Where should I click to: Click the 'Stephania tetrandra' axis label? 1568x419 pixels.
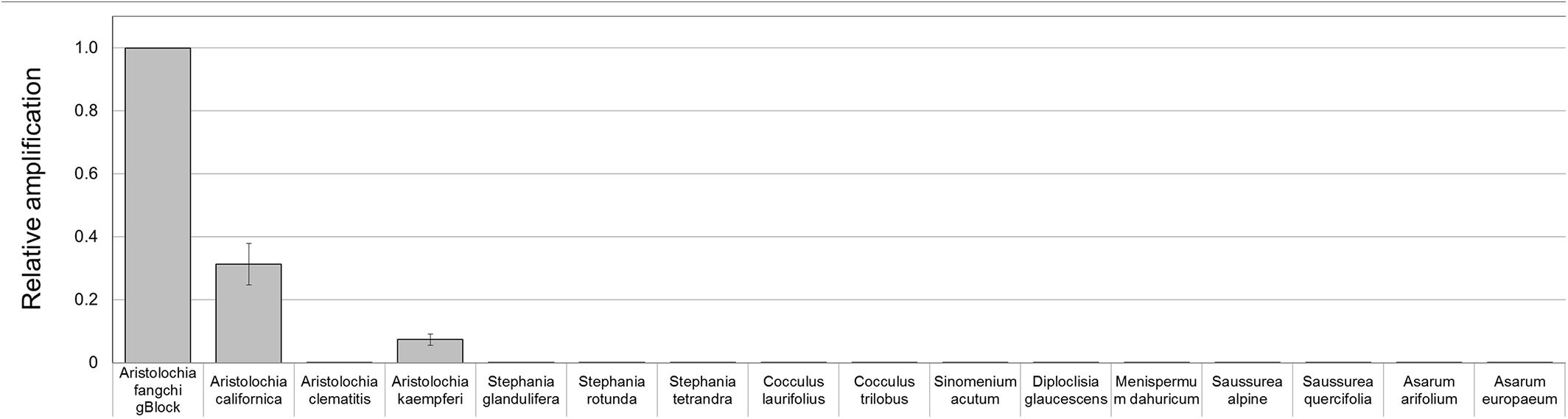tap(702, 390)
